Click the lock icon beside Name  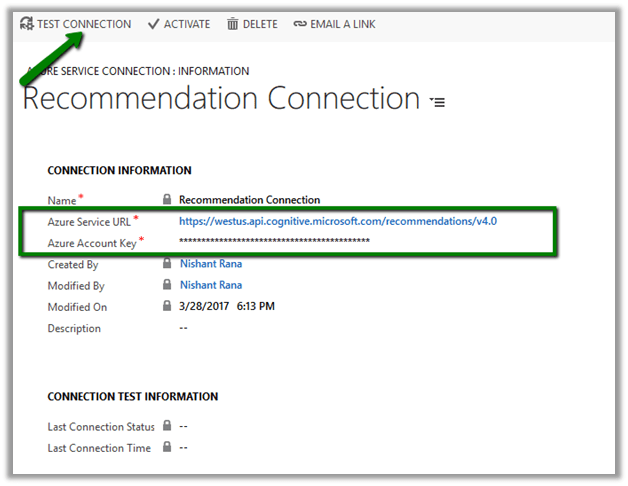point(167,200)
